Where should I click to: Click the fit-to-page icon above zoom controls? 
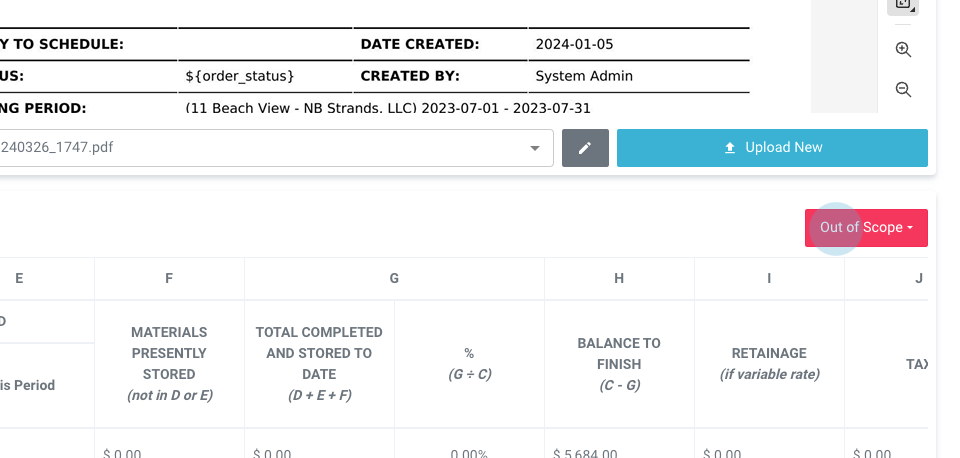pyautogui.click(x=903, y=4)
